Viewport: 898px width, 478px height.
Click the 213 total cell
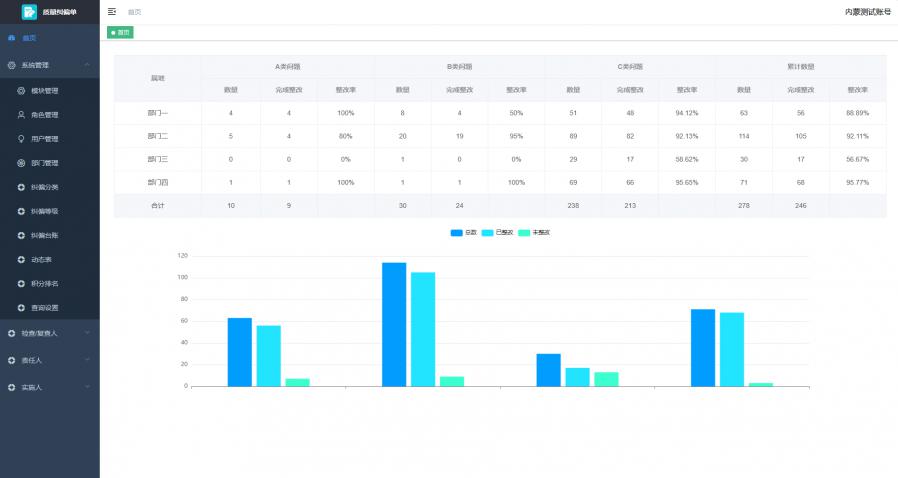(x=630, y=206)
